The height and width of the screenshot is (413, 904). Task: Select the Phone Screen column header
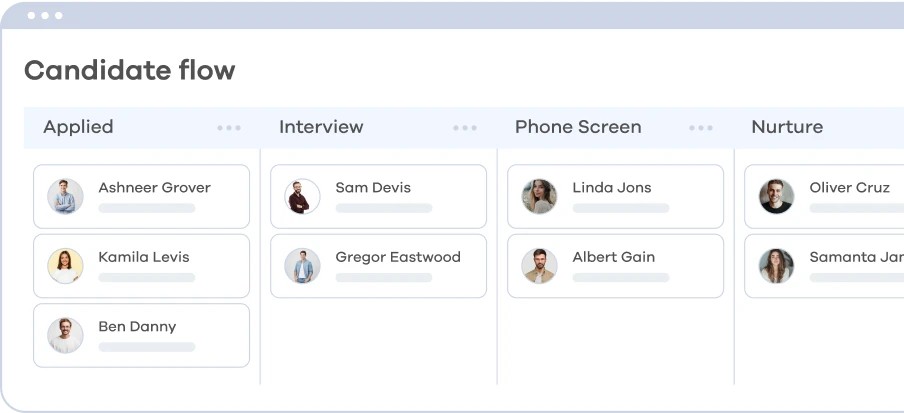pyautogui.click(x=578, y=127)
